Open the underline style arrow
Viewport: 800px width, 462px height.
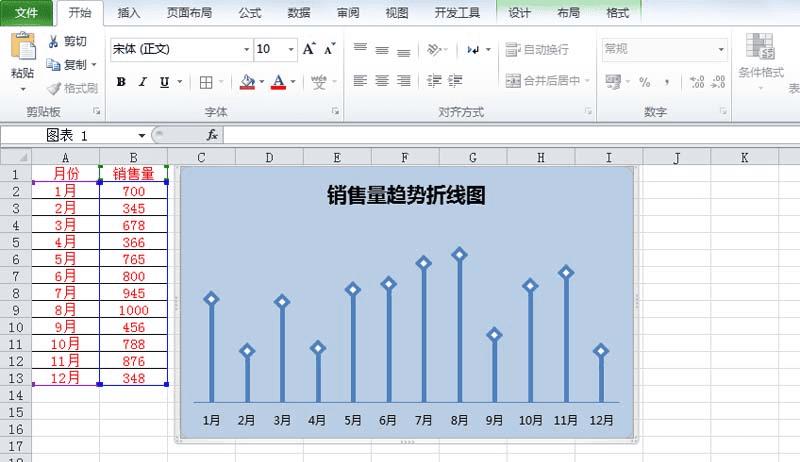pyautogui.click(x=180, y=82)
